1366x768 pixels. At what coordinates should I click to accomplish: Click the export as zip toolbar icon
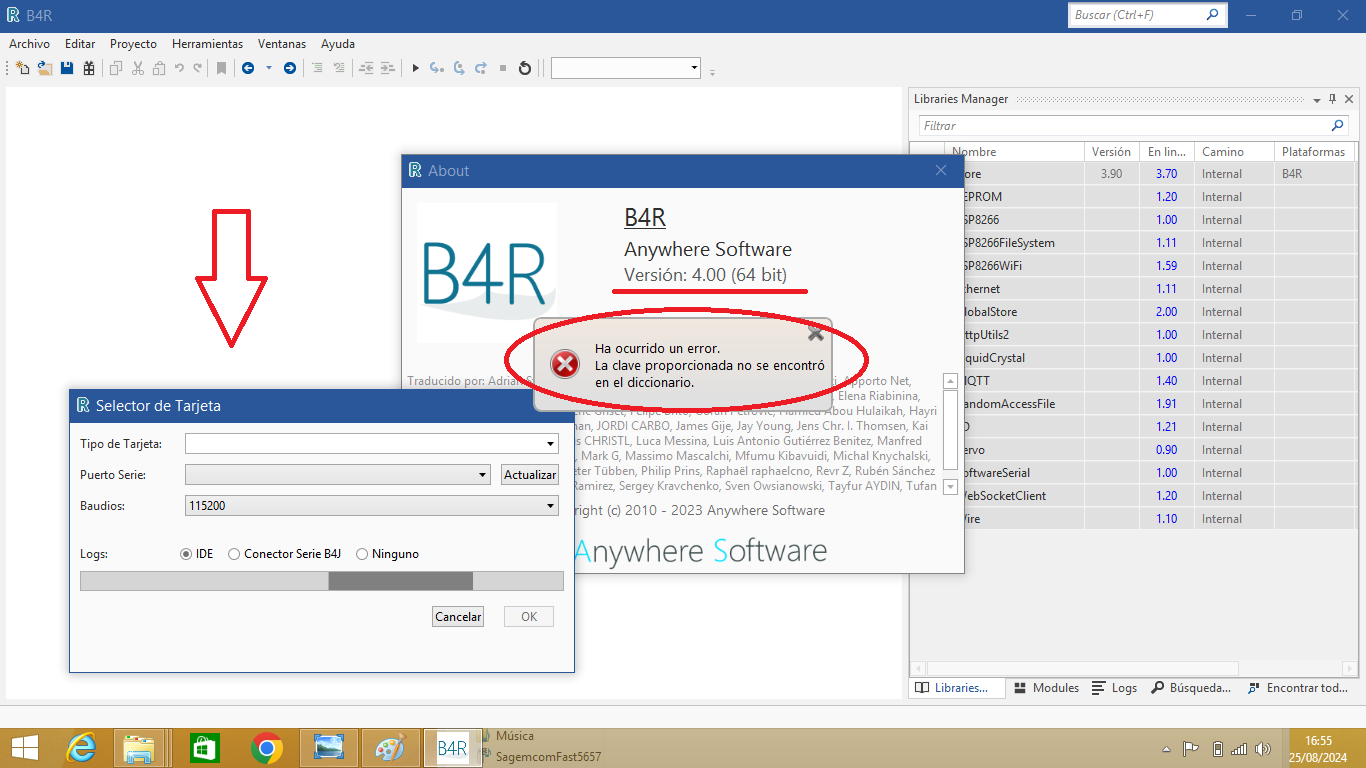click(89, 68)
